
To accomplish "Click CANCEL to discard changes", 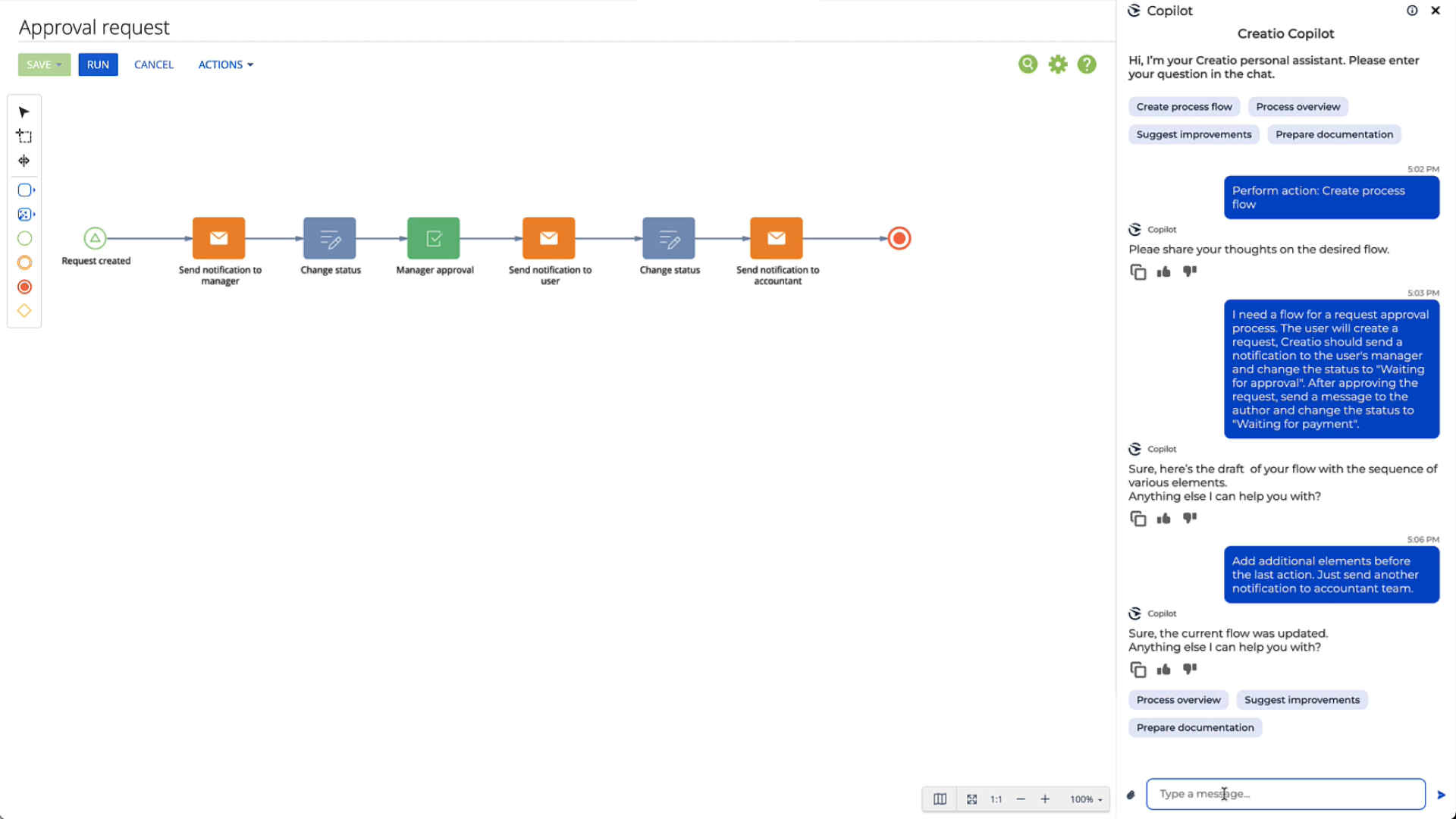I will coord(154,63).
